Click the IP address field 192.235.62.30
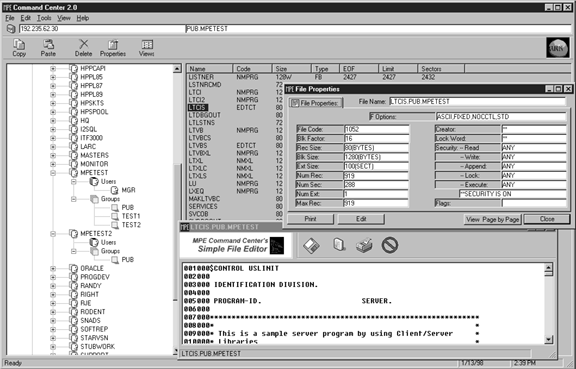Screen dimensions: 576x369 (x=101, y=29)
